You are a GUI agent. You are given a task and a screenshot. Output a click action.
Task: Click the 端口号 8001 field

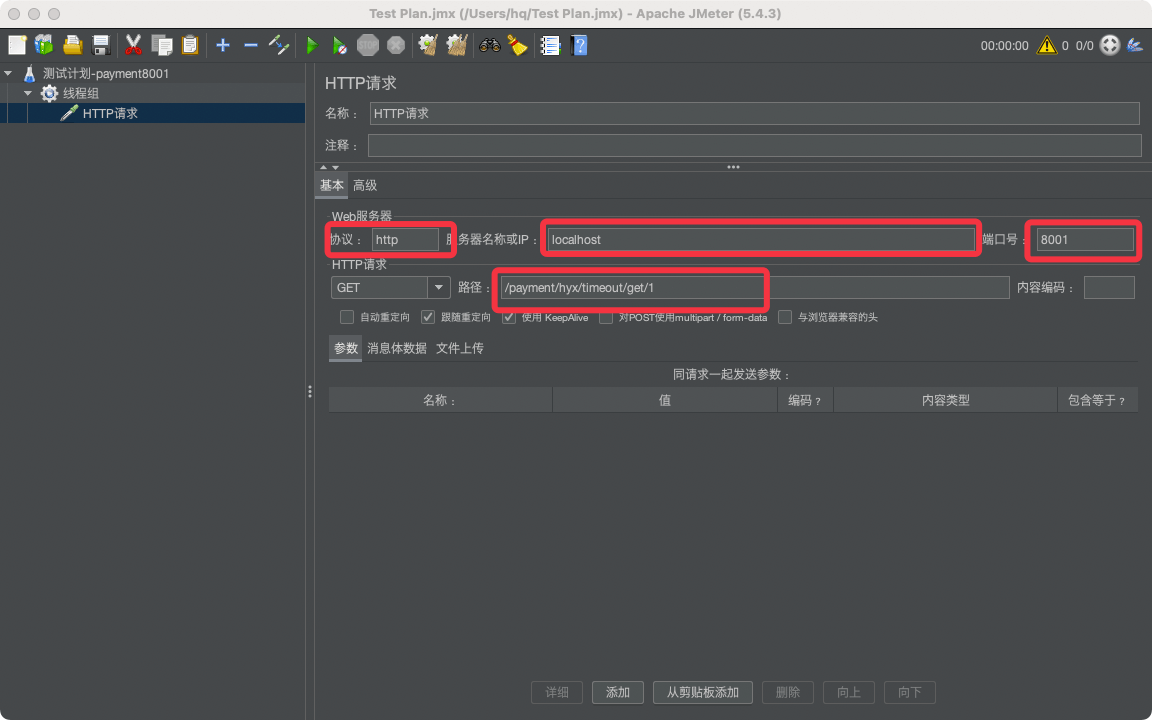click(x=1084, y=240)
